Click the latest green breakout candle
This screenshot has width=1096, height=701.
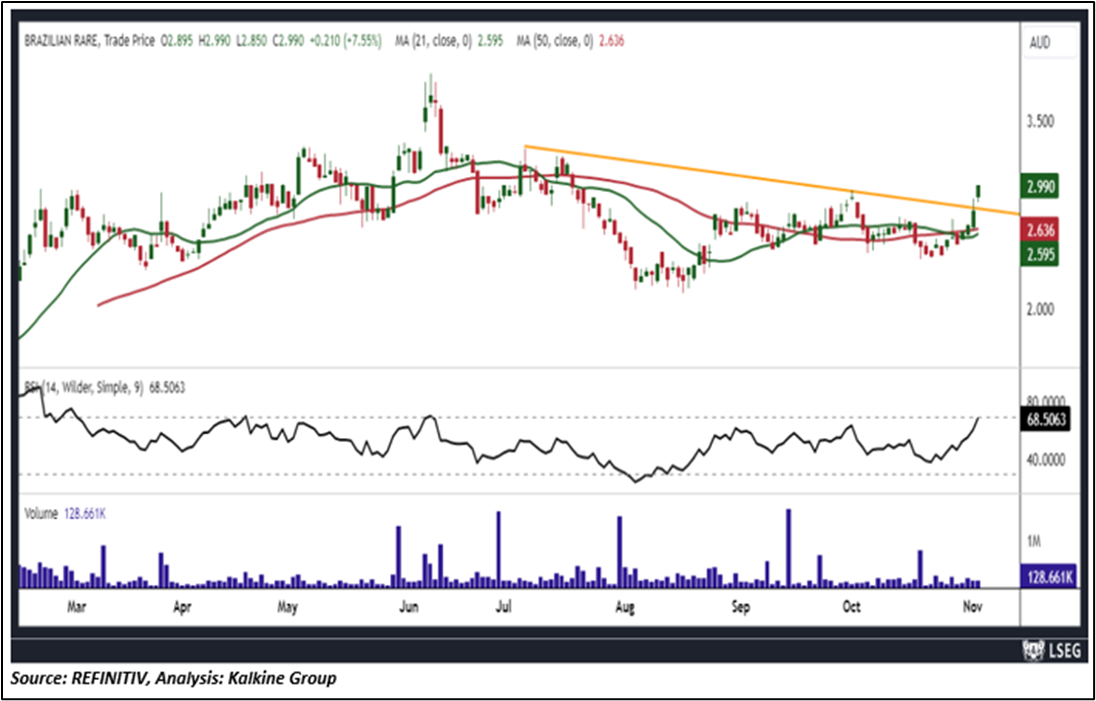click(979, 191)
